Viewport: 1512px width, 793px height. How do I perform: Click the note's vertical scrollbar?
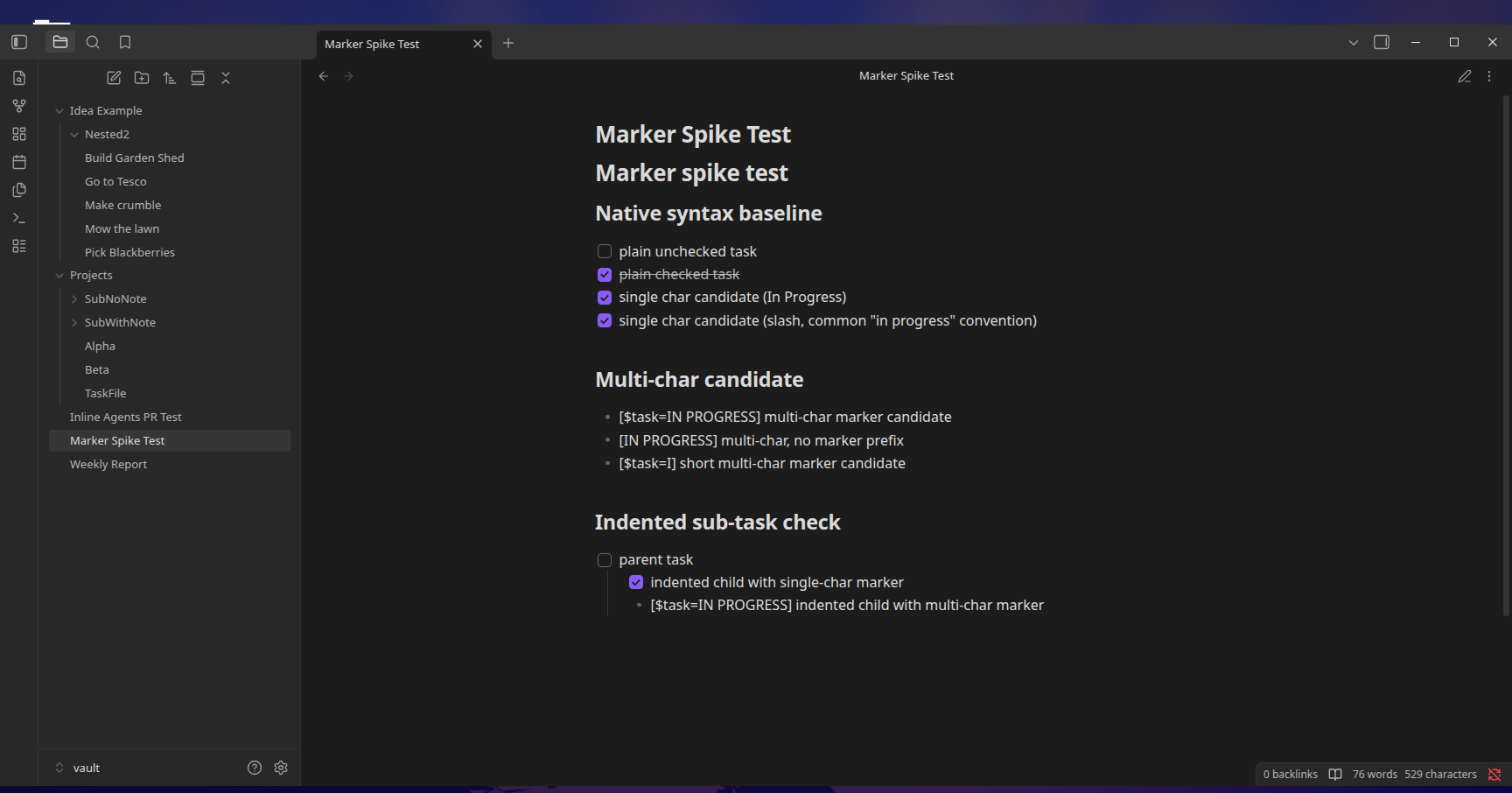[1506, 354]
